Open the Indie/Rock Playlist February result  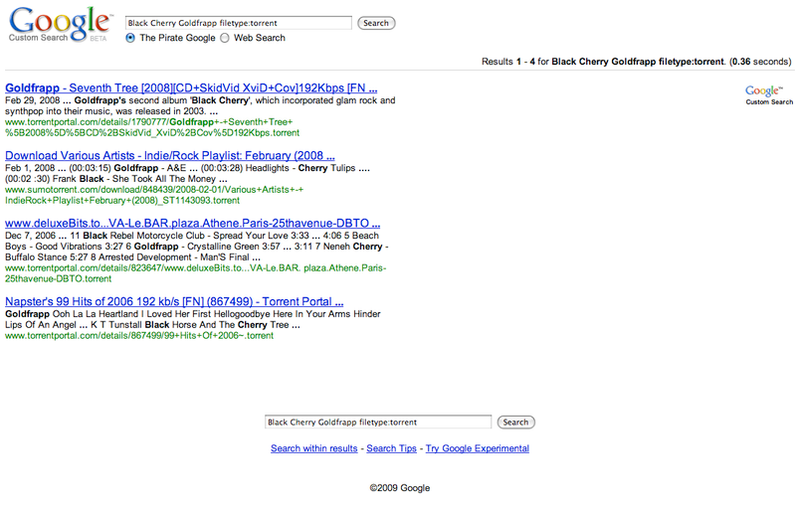pyautogui.click(x=170, y=156)
